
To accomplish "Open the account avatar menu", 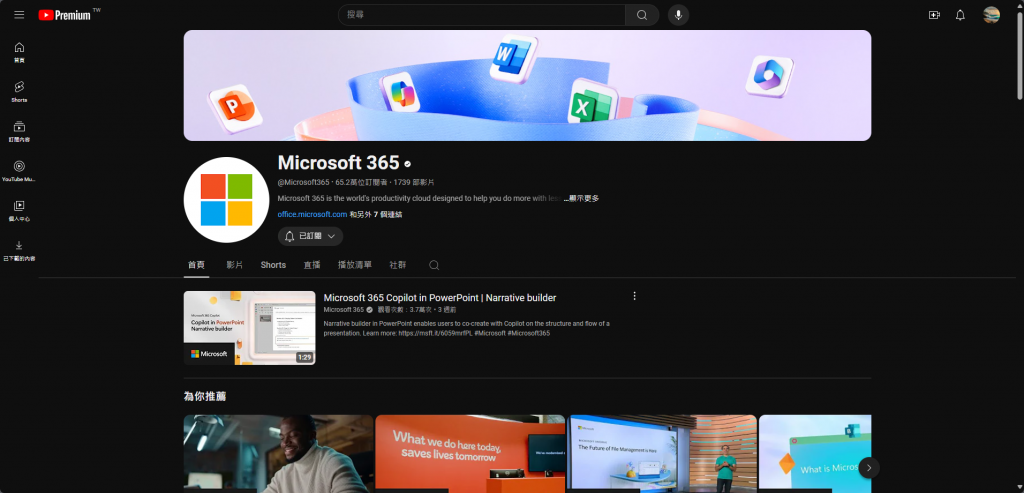I will pos(991,15).
